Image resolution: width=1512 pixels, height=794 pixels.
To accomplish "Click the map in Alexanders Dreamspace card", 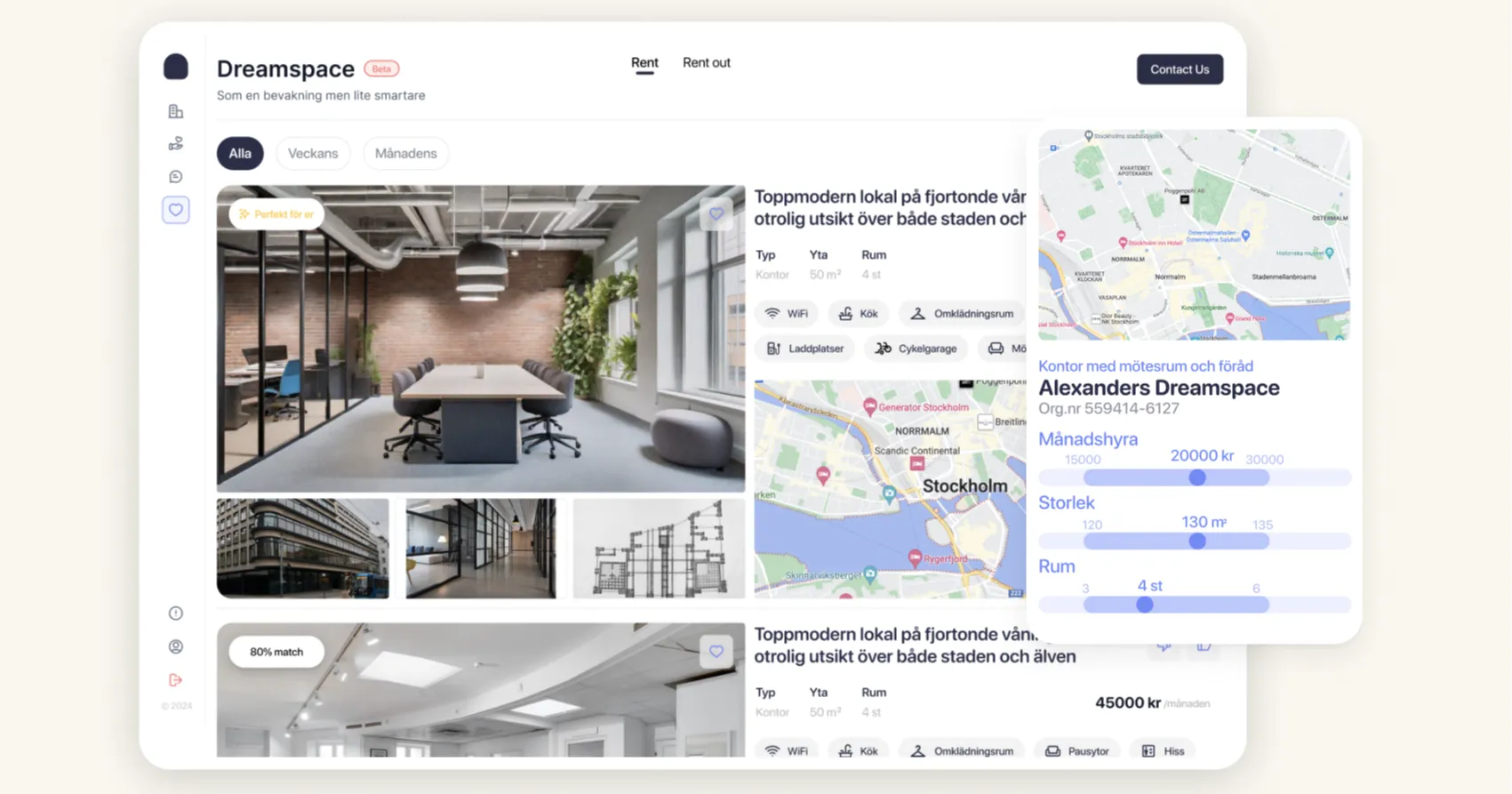I will pyautogui.click(x=1194, y=235).
